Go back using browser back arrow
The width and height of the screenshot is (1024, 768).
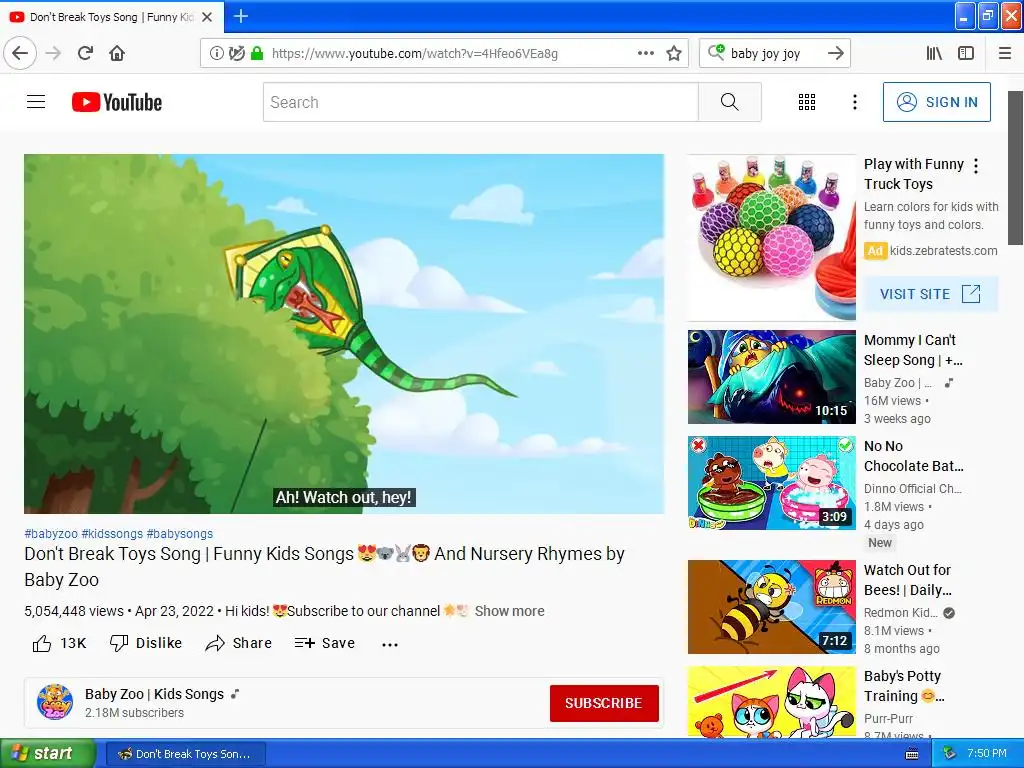pos(20,53)
